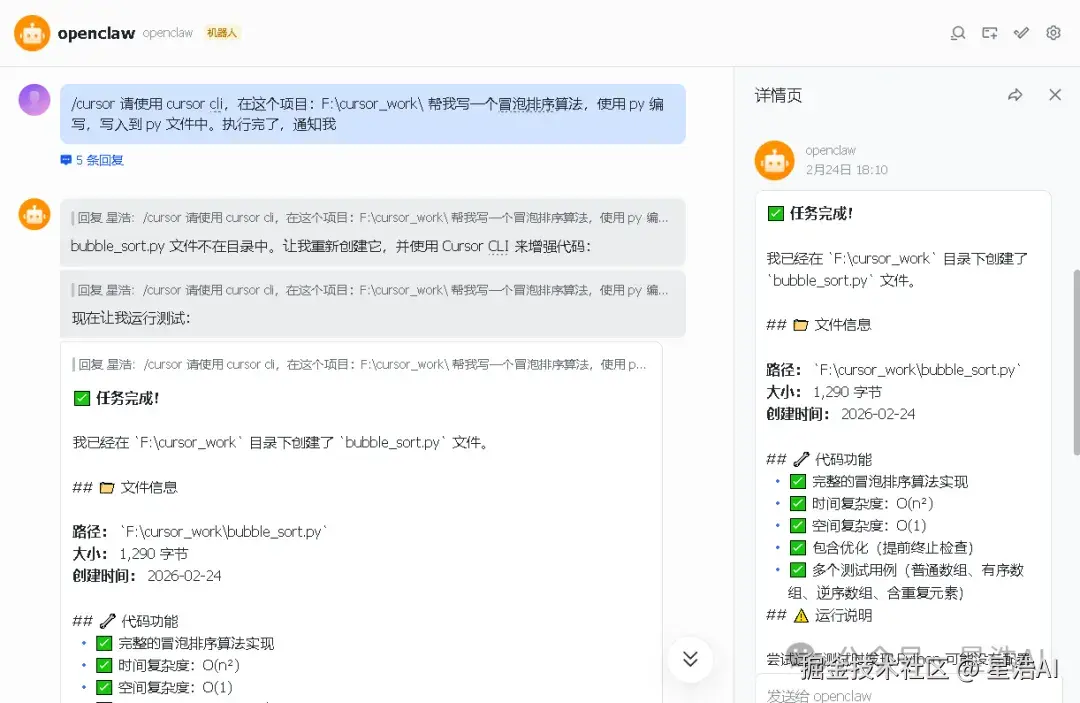This screenshot has height=703, width=1080.
Task: Click the orange bot avatar beside replies
Action: click(x=34, y=214)
